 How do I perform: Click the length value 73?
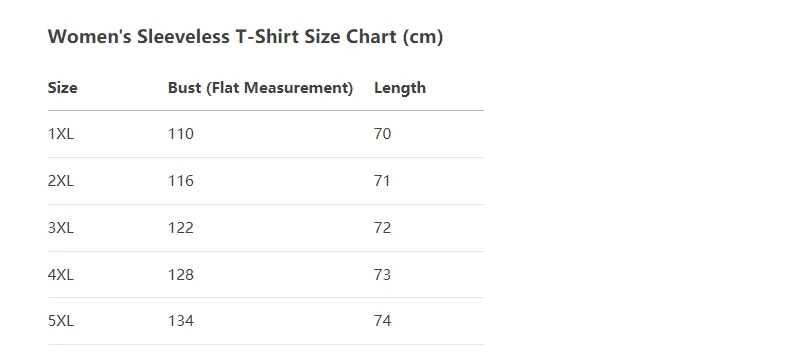(x=382, y=275)
